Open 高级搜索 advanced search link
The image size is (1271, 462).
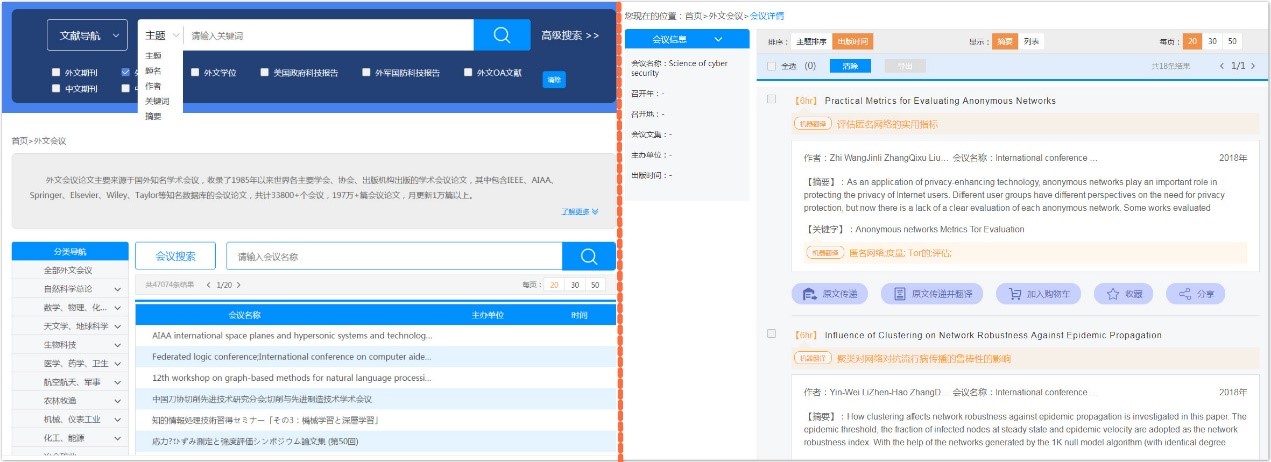[x=570, y=35]
